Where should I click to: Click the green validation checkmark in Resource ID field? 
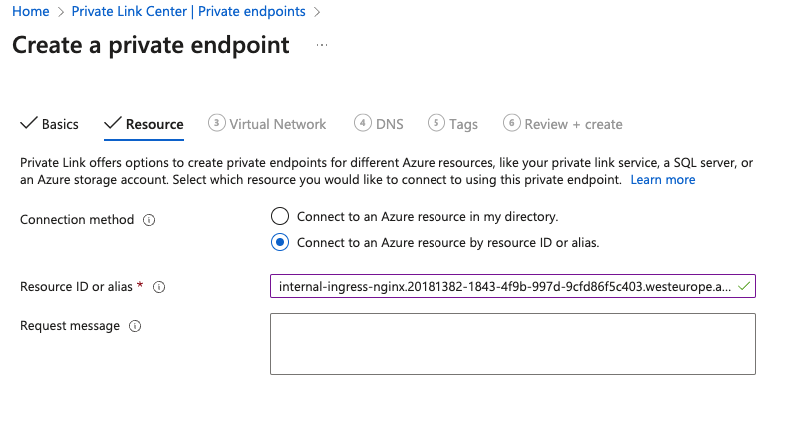742,287
